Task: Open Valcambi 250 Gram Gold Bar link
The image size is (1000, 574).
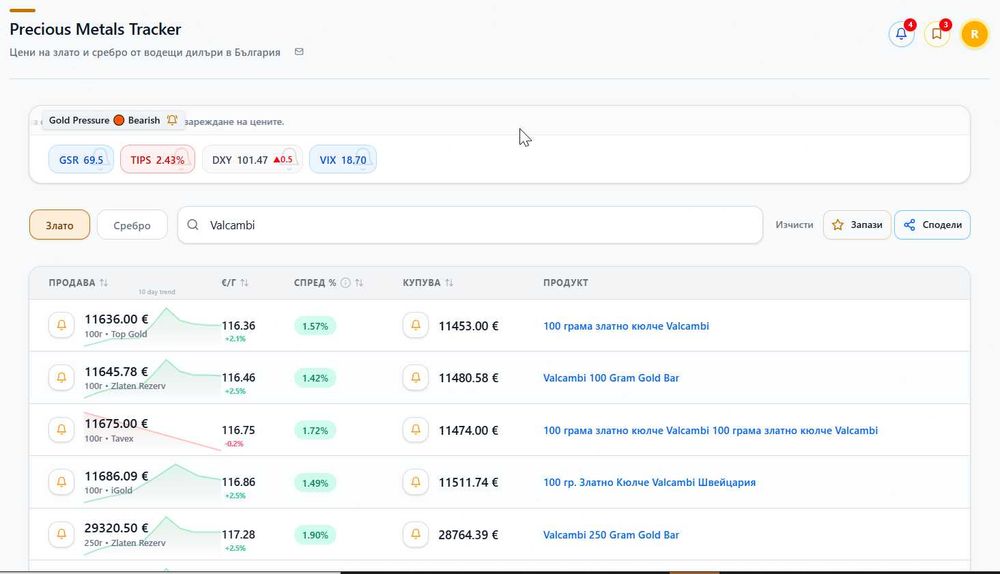Action: tap(611, 535)
